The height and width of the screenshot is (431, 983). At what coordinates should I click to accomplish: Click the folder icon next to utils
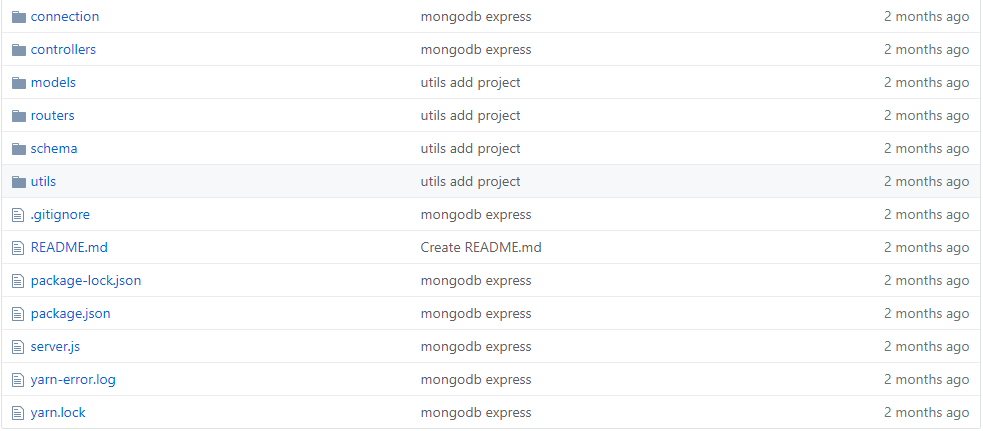(x=19, y=182)
